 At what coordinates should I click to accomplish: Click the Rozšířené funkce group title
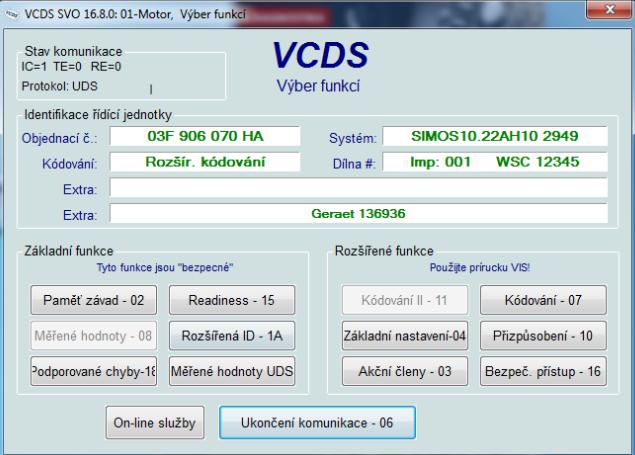pos(384,251)
